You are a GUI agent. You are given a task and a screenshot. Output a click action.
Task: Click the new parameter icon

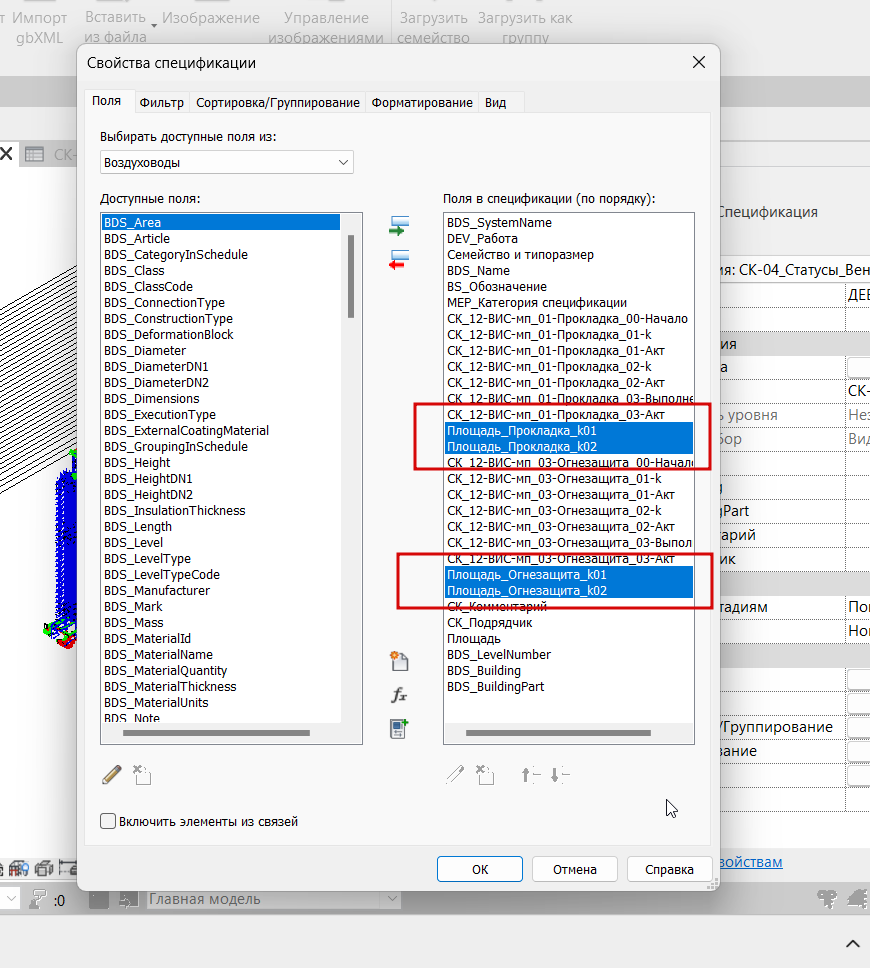(399, 661)
